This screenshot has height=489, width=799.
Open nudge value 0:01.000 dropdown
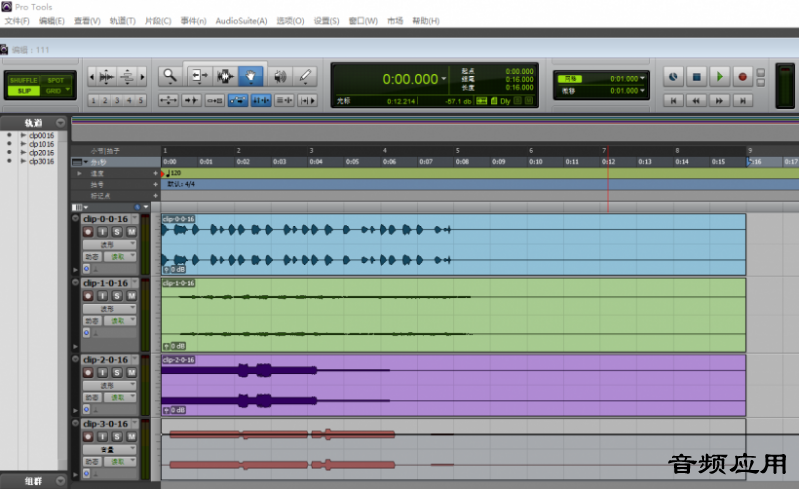point(642,91)
